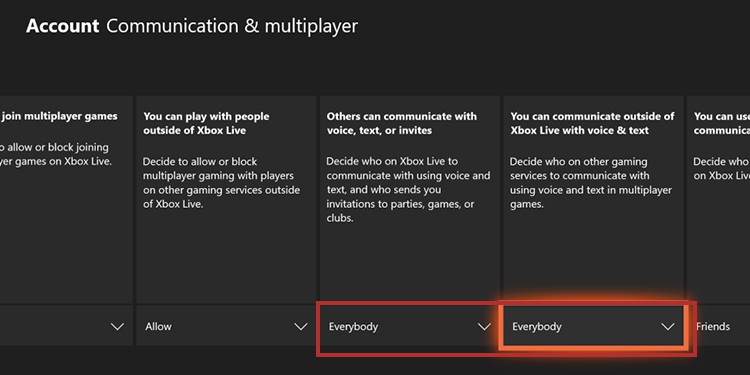
Task: Select 'You can communicate outside of Xbox Live' heading
Action: (x=592, y=123)
